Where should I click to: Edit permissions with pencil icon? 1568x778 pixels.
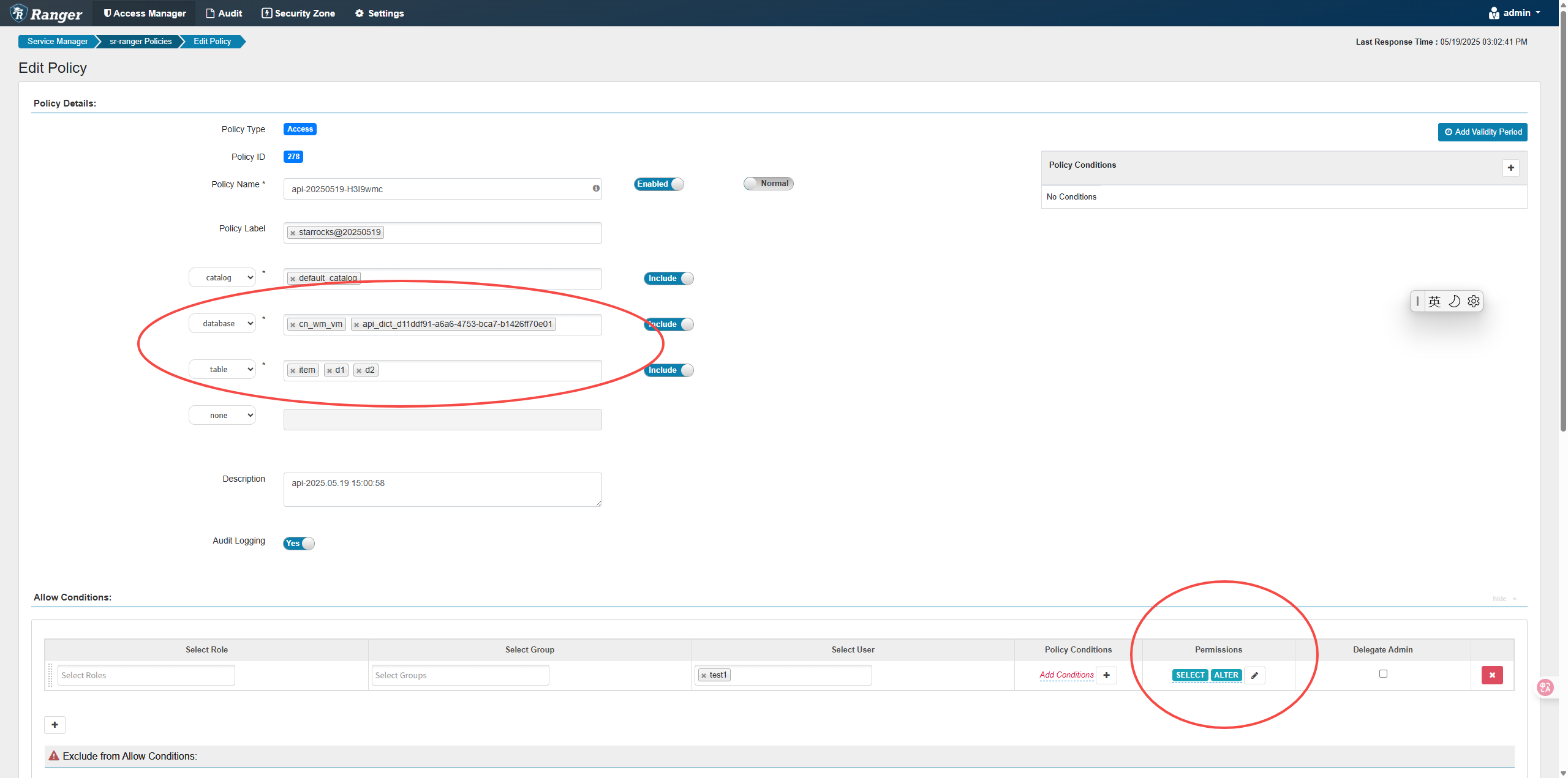[1254, 675]
